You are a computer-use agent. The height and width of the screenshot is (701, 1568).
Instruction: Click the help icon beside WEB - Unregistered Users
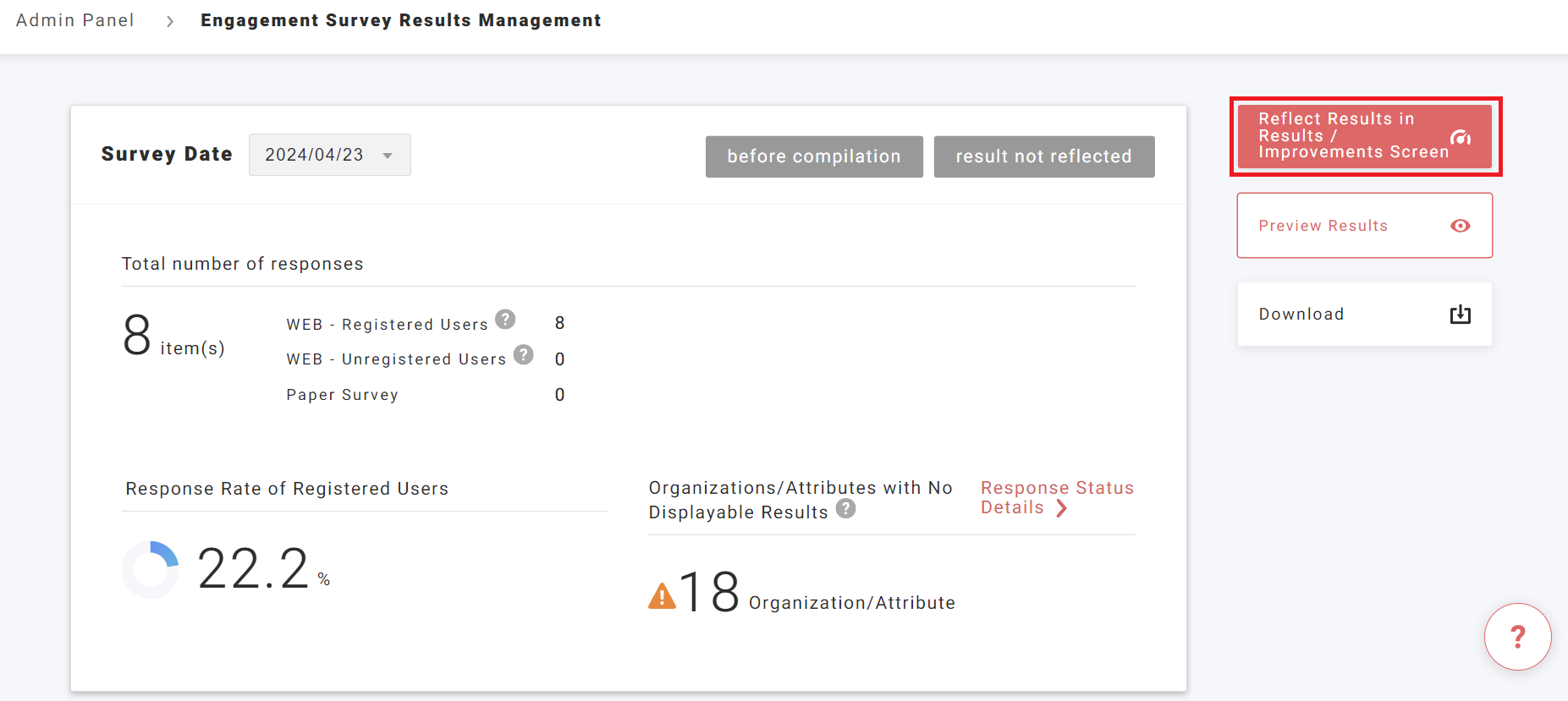(524, 355)
